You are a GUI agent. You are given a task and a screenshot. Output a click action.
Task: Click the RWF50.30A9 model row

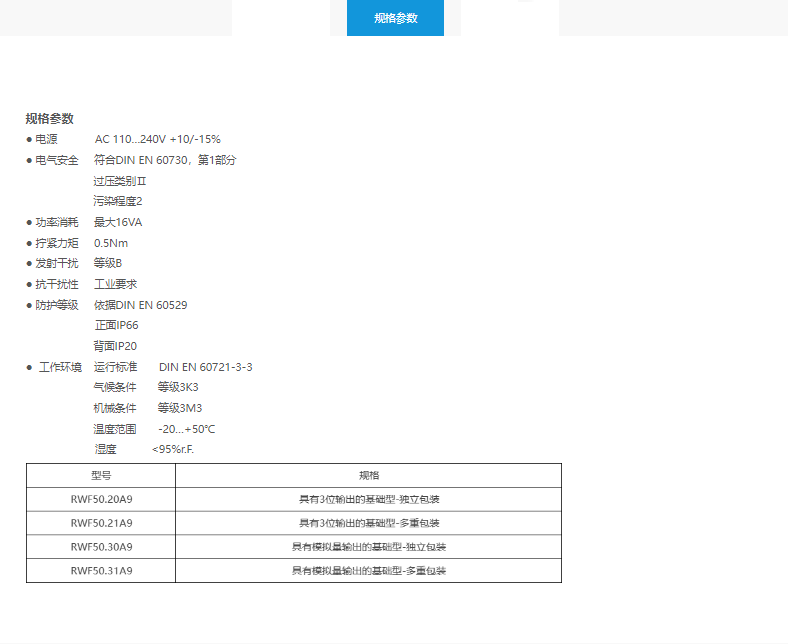[101, 547]
